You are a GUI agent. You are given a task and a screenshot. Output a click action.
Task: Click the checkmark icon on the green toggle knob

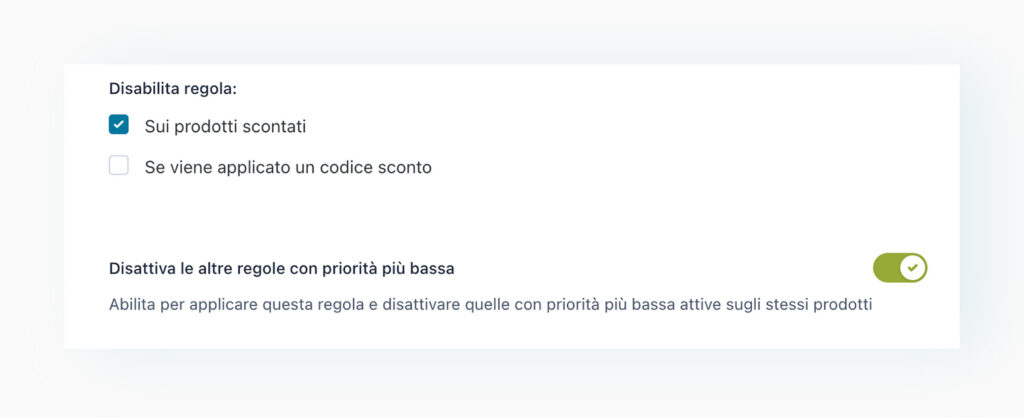point(911,268)
